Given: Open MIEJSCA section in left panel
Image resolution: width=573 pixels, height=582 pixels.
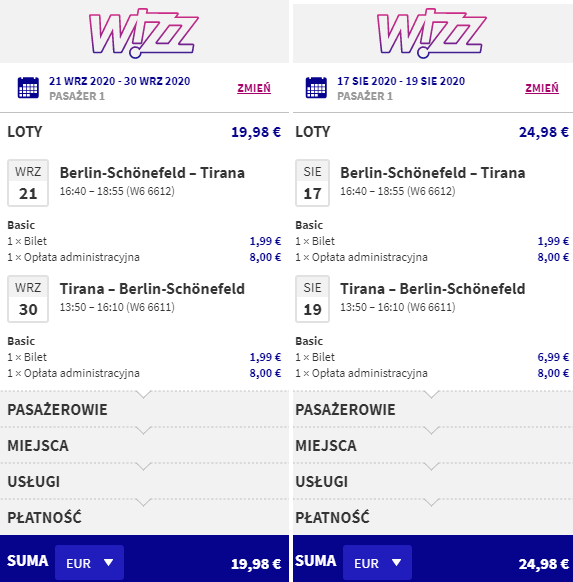Looking at the screenshot, I should tap(144, 445).
